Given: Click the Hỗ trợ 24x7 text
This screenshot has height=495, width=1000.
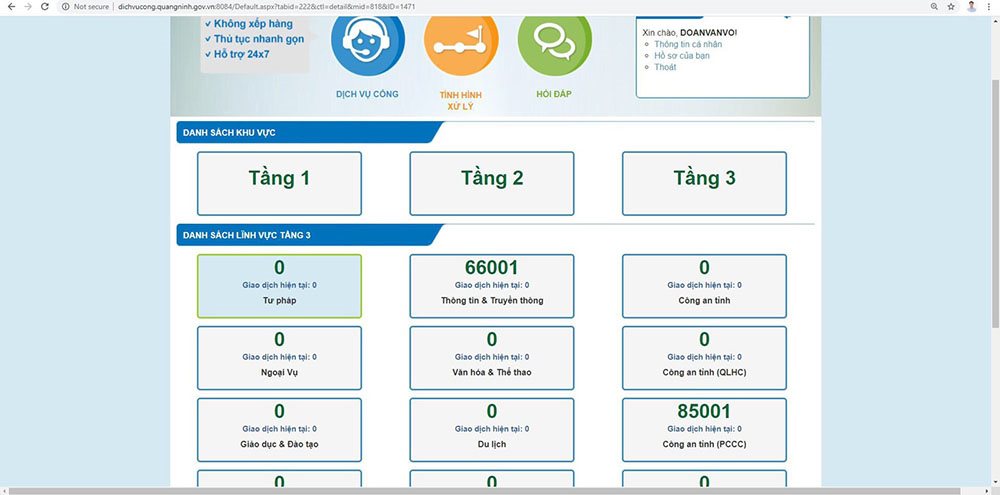Looking at the screenshot, I should (x=242, y=54).
